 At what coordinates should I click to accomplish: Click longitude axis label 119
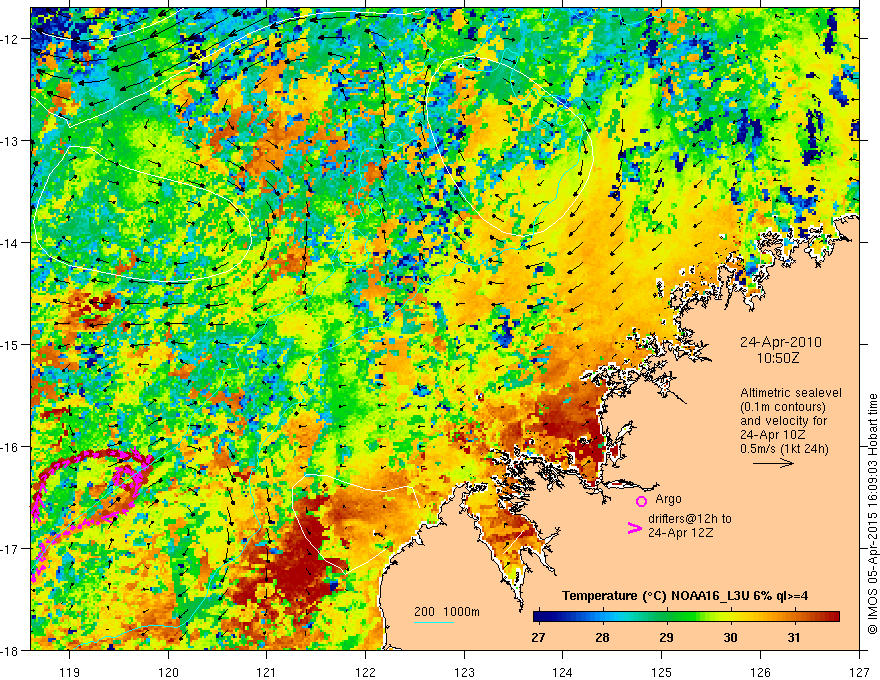click(x=70, y=672)
